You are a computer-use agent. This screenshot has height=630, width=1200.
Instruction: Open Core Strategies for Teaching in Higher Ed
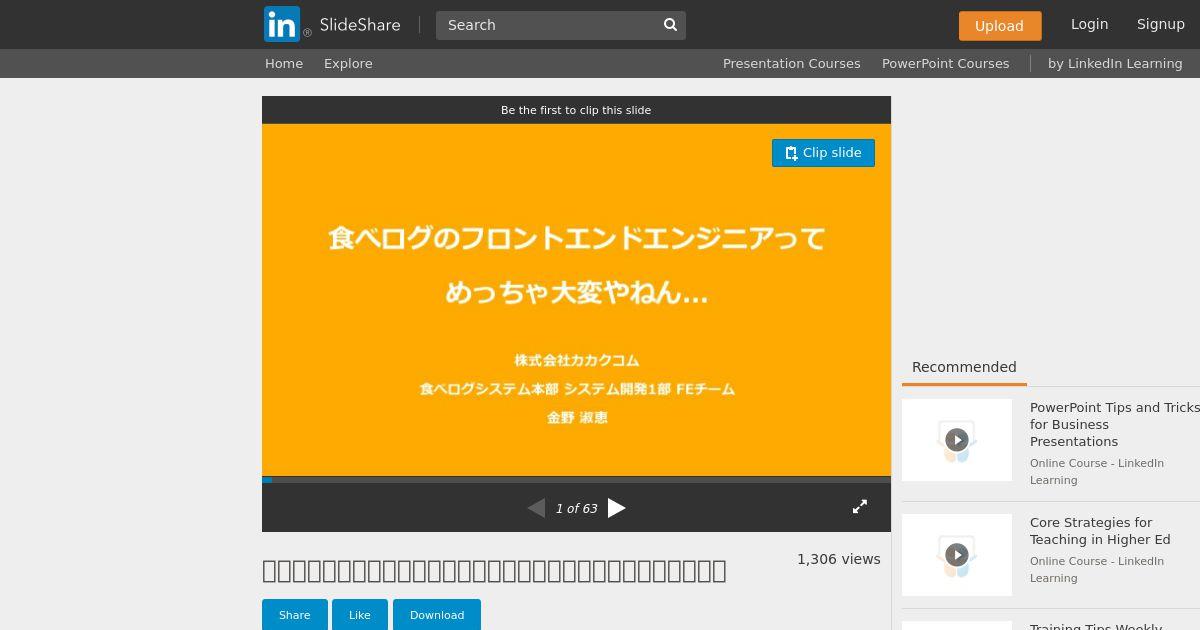pos(1100,531)
